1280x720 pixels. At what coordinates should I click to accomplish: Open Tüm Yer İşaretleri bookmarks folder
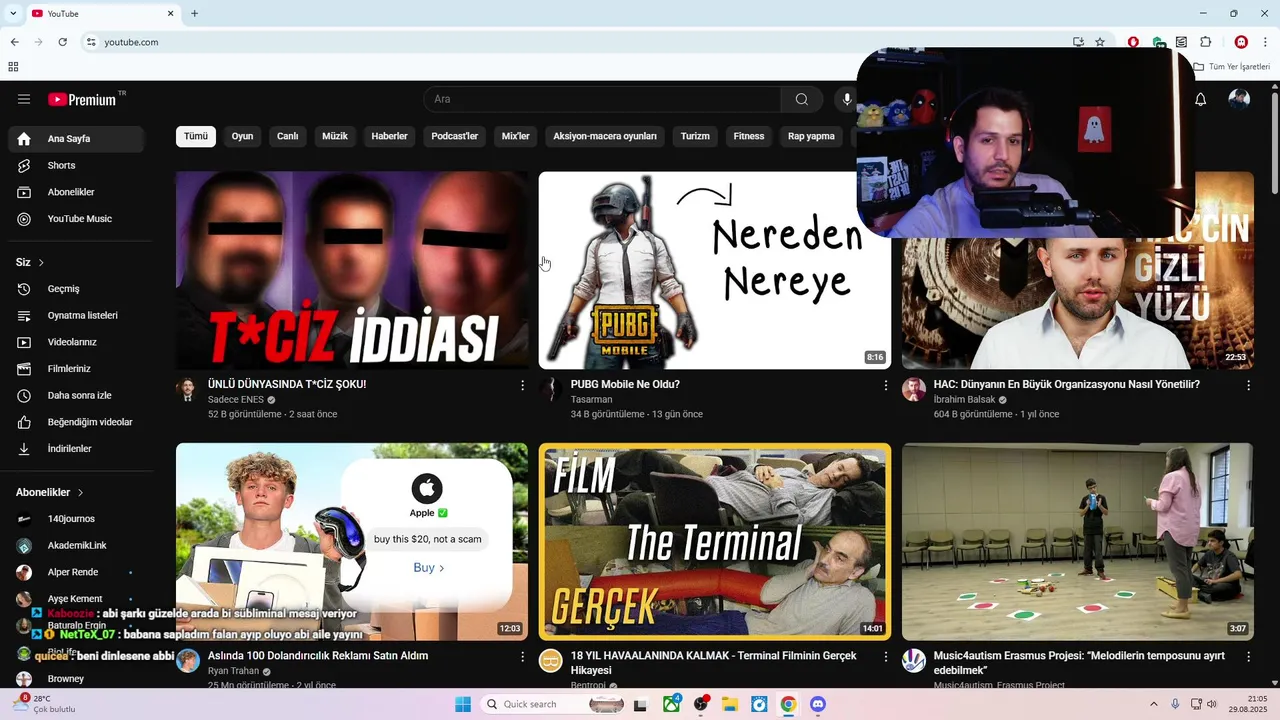coord(1232,67)
